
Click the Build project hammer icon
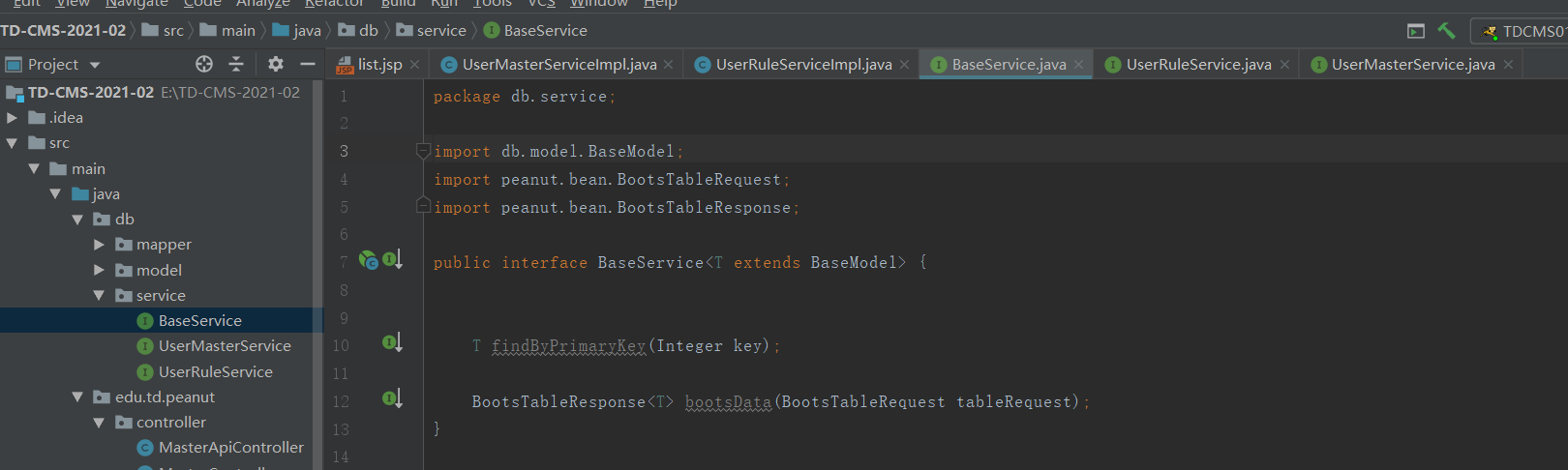[1446, 31]
